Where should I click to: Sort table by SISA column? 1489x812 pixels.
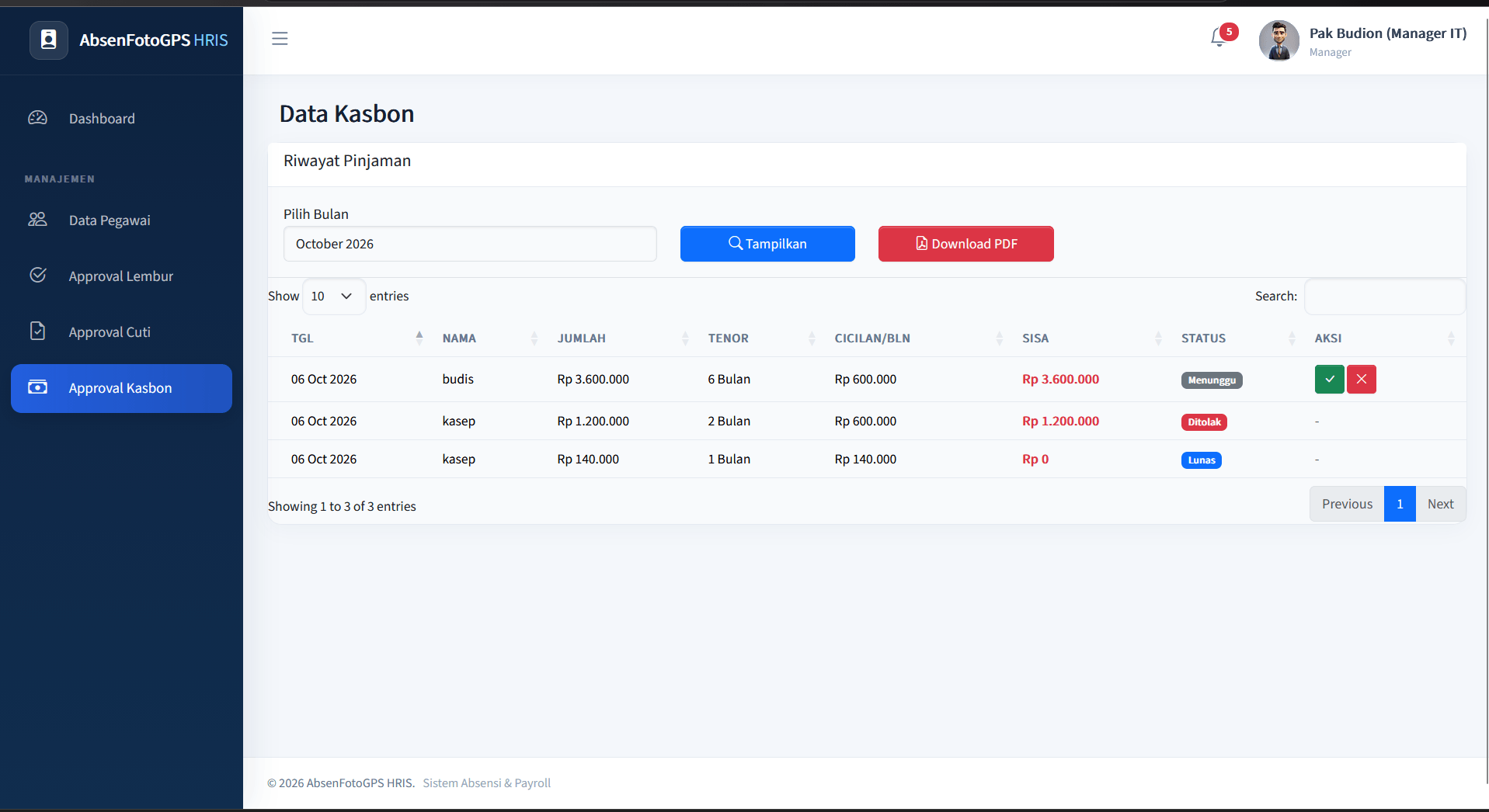coord(1090,338)
